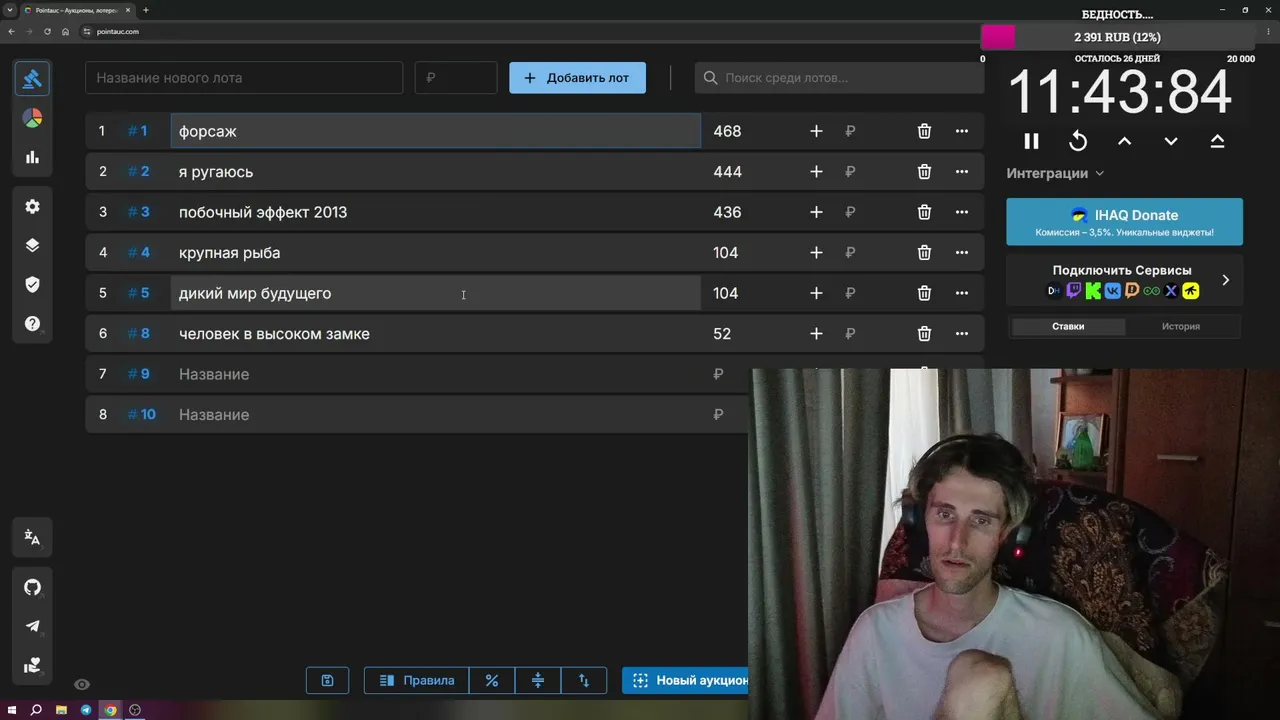Click the layers icon in sidebar
The height and width of the screenshot is (720, 1280).
pos(32,245)
